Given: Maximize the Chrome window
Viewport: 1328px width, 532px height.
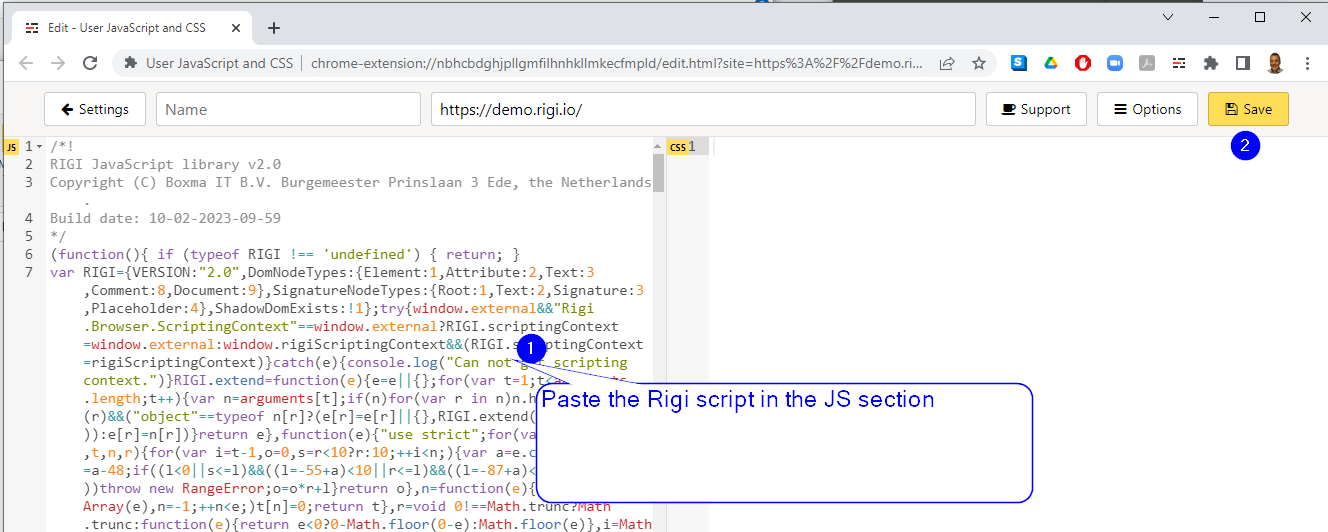Looking at the screenshot, I should pos(1260,17).
